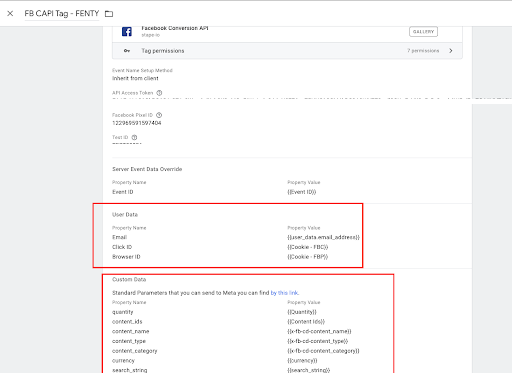Edit the tag name FB CAPI Tag - FENTY
The image size is (512, 373).
pyautogui.click(x=62, y=13)
